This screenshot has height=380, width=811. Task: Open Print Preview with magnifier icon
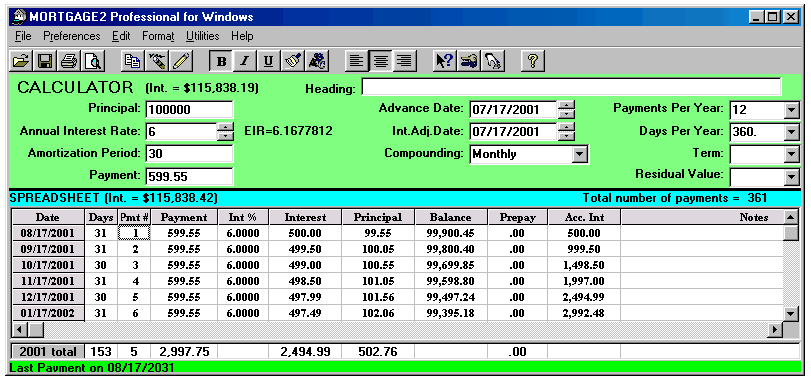click(94, 62)
